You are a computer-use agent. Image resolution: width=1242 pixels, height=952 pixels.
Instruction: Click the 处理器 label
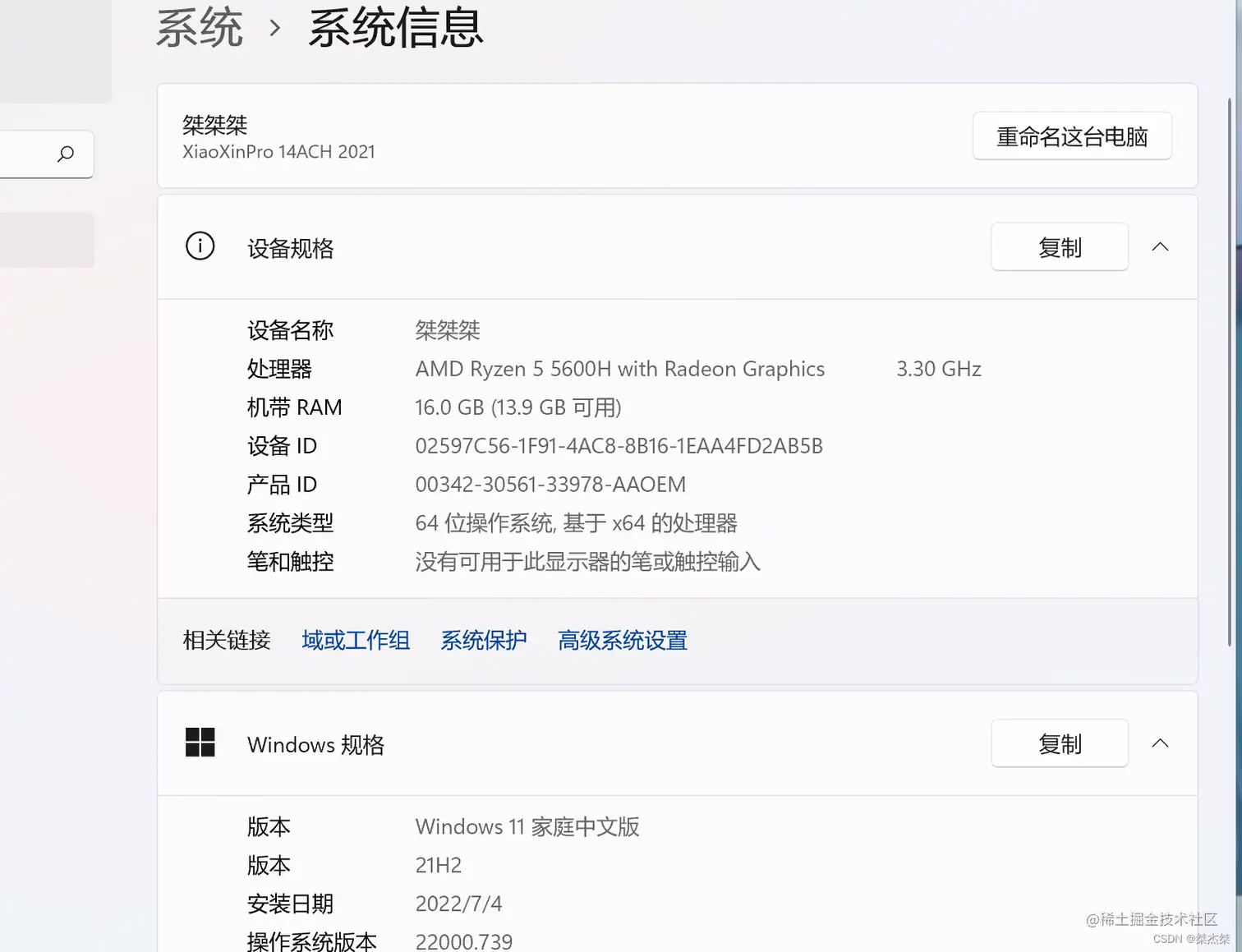(x=280, y=370)
